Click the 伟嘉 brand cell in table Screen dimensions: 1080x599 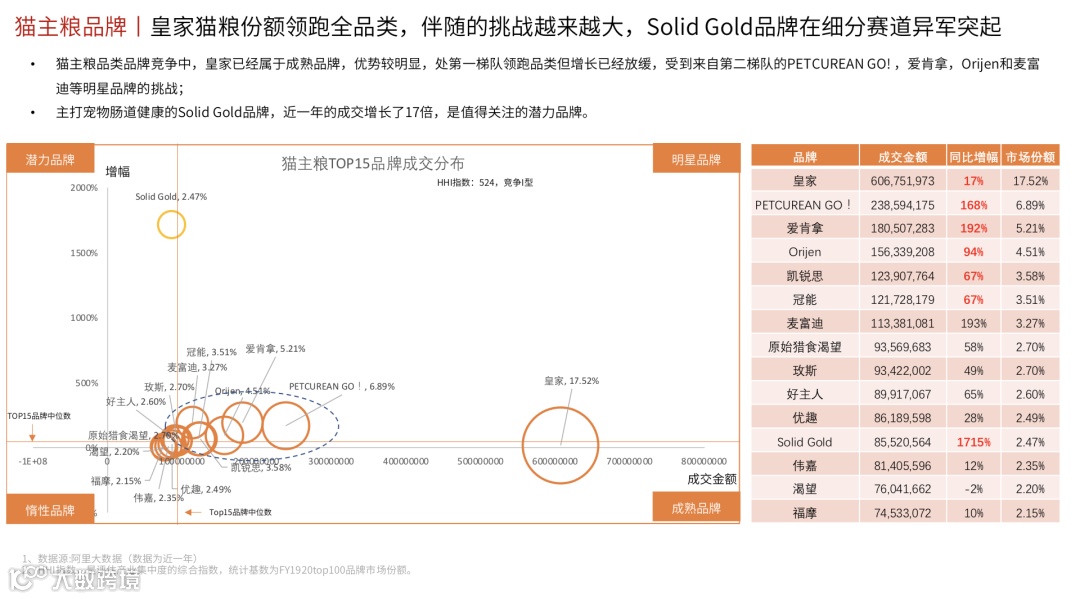click(x=804, y=465)
